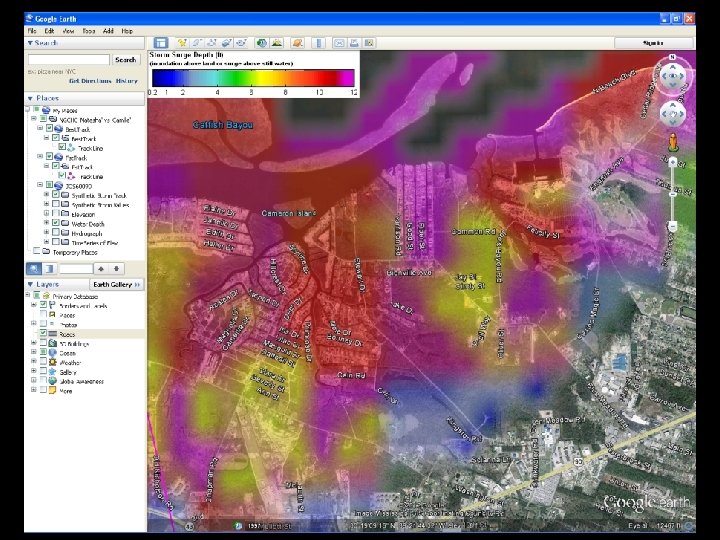This screenshot has width=720, height=540.
Task: Expand the Weather layer tree node
Action: pyautogui.click(x=34, y=361)
